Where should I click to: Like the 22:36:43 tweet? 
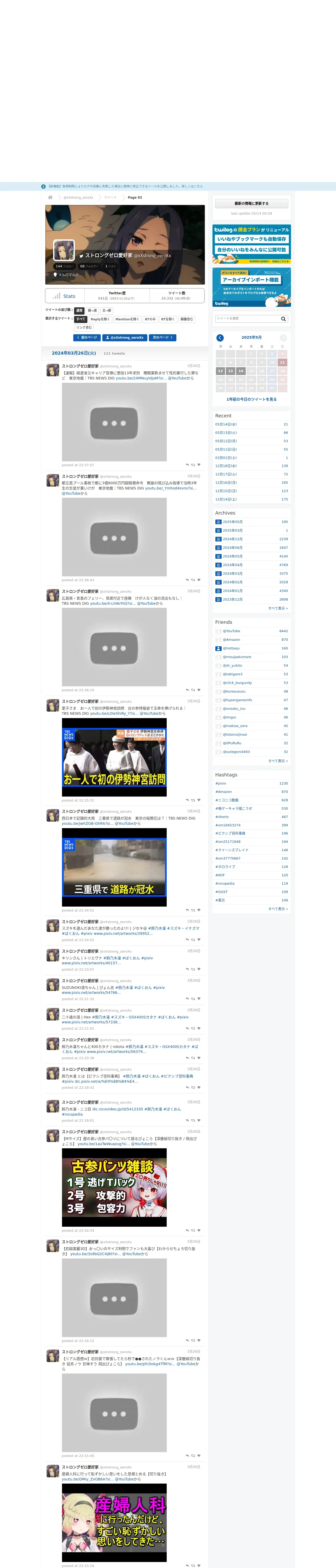click(x=199, y=580)
